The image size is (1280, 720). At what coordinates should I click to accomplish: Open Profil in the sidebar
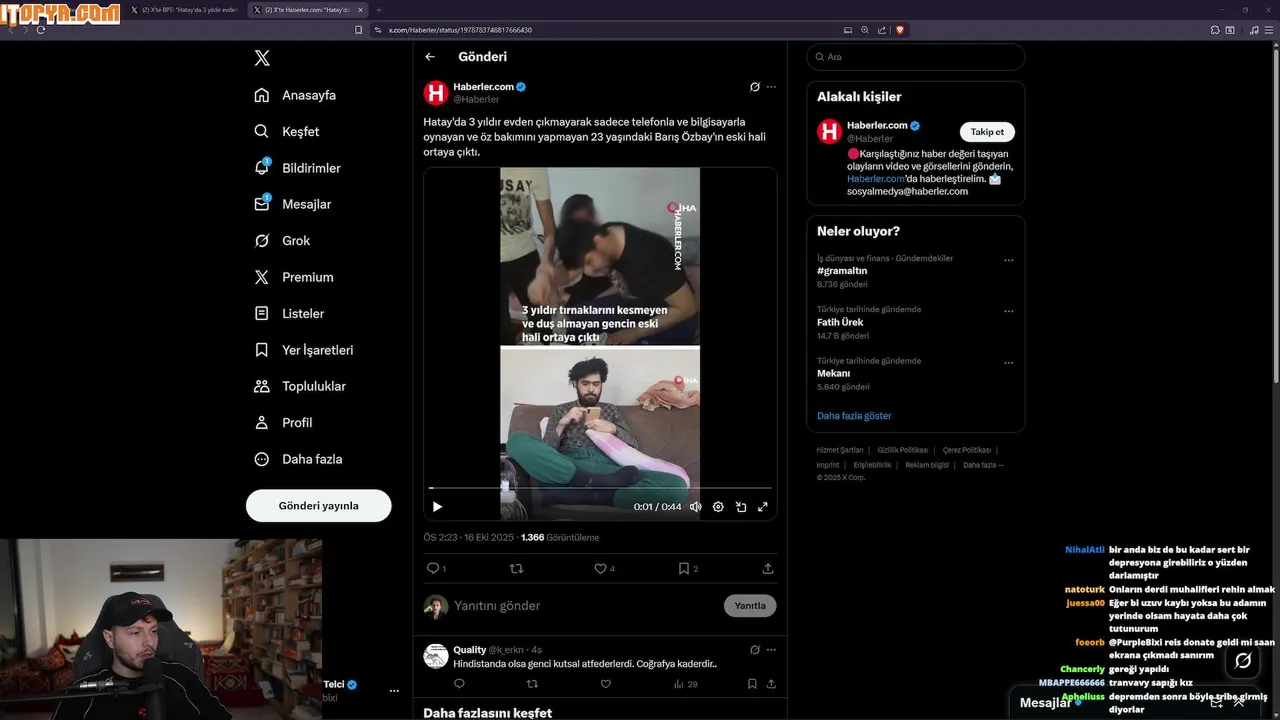pos(283,422)
